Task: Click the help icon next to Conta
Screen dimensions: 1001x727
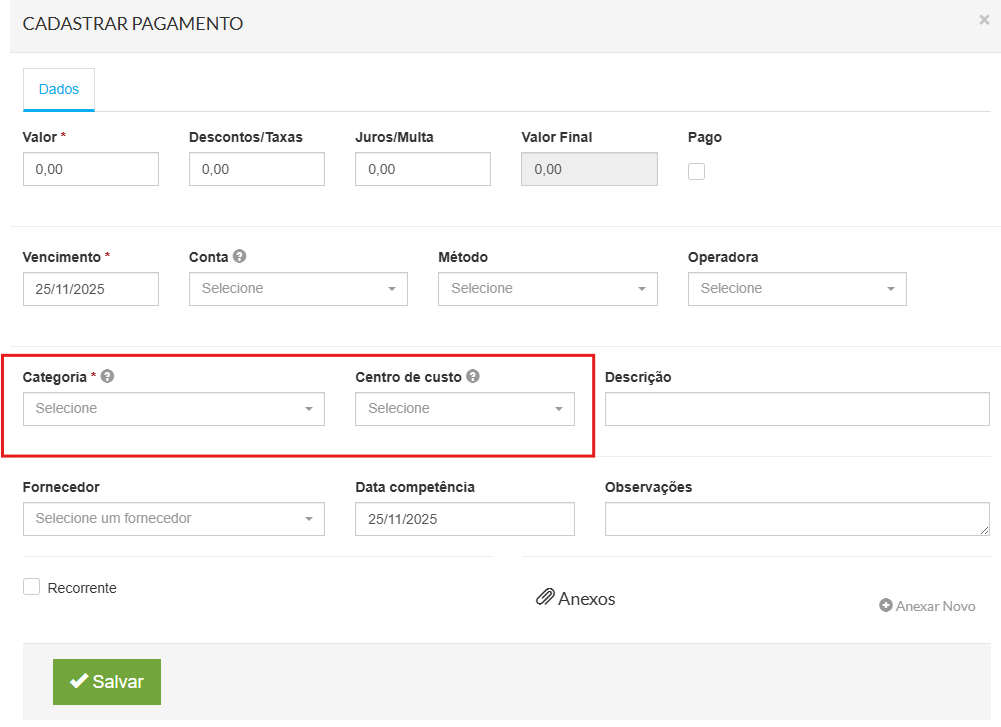Action: [239, 257]
